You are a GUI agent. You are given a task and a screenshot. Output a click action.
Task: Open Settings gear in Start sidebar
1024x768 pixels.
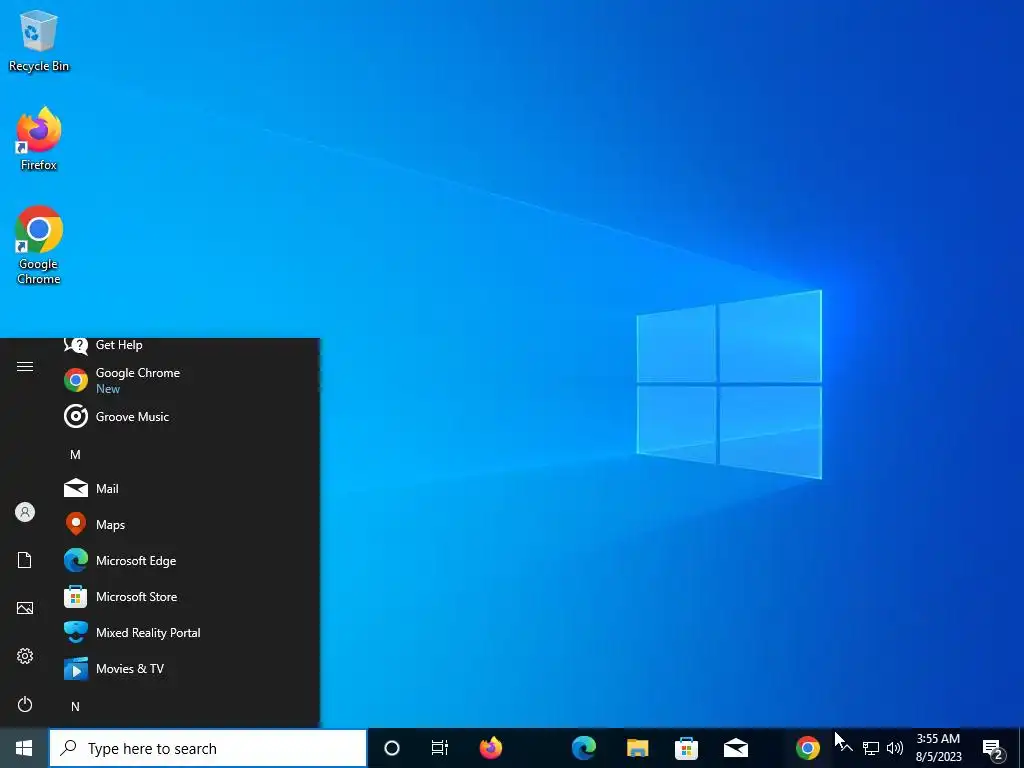click(x=25, y=656)
